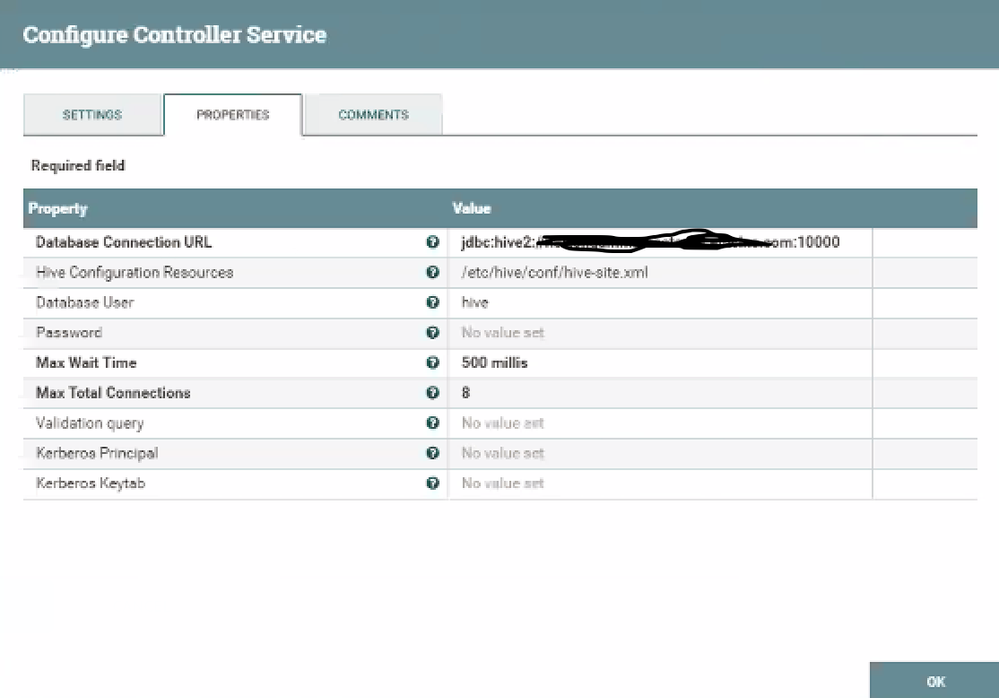Image resolution: width=999 pixels, height=698 pixels.
Task: Select the Max Wait Time property name
Action: [86, 363]
